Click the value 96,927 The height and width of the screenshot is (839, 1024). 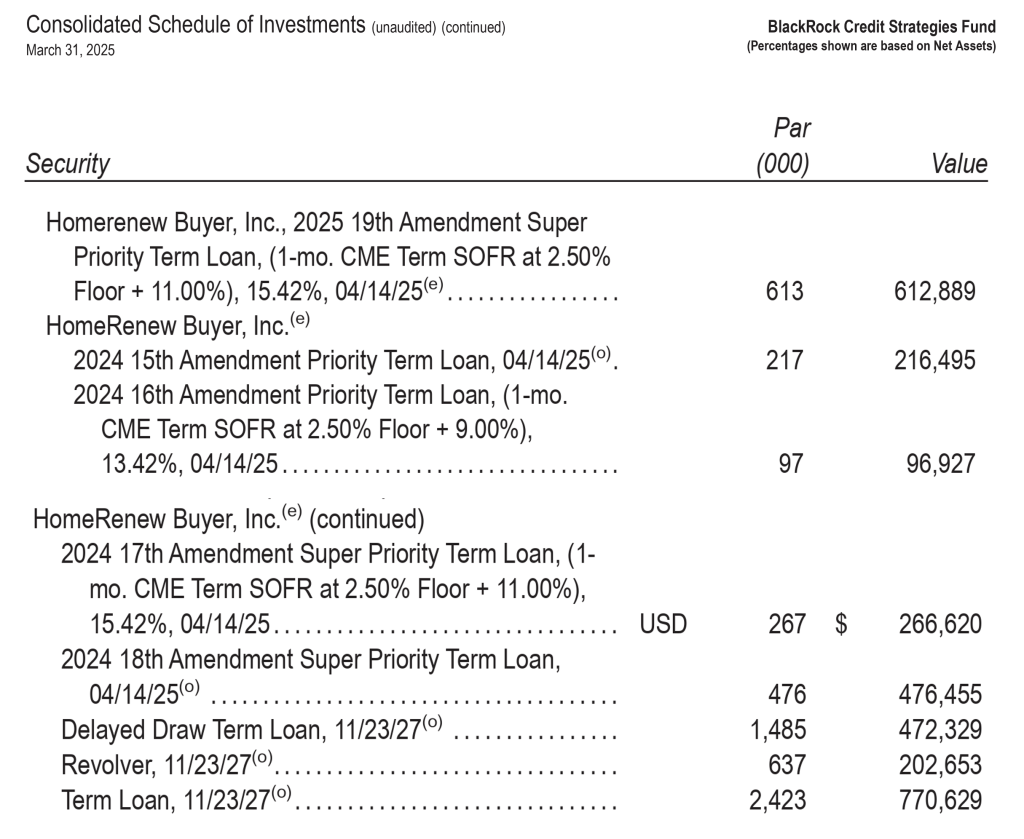click(943, 465)
